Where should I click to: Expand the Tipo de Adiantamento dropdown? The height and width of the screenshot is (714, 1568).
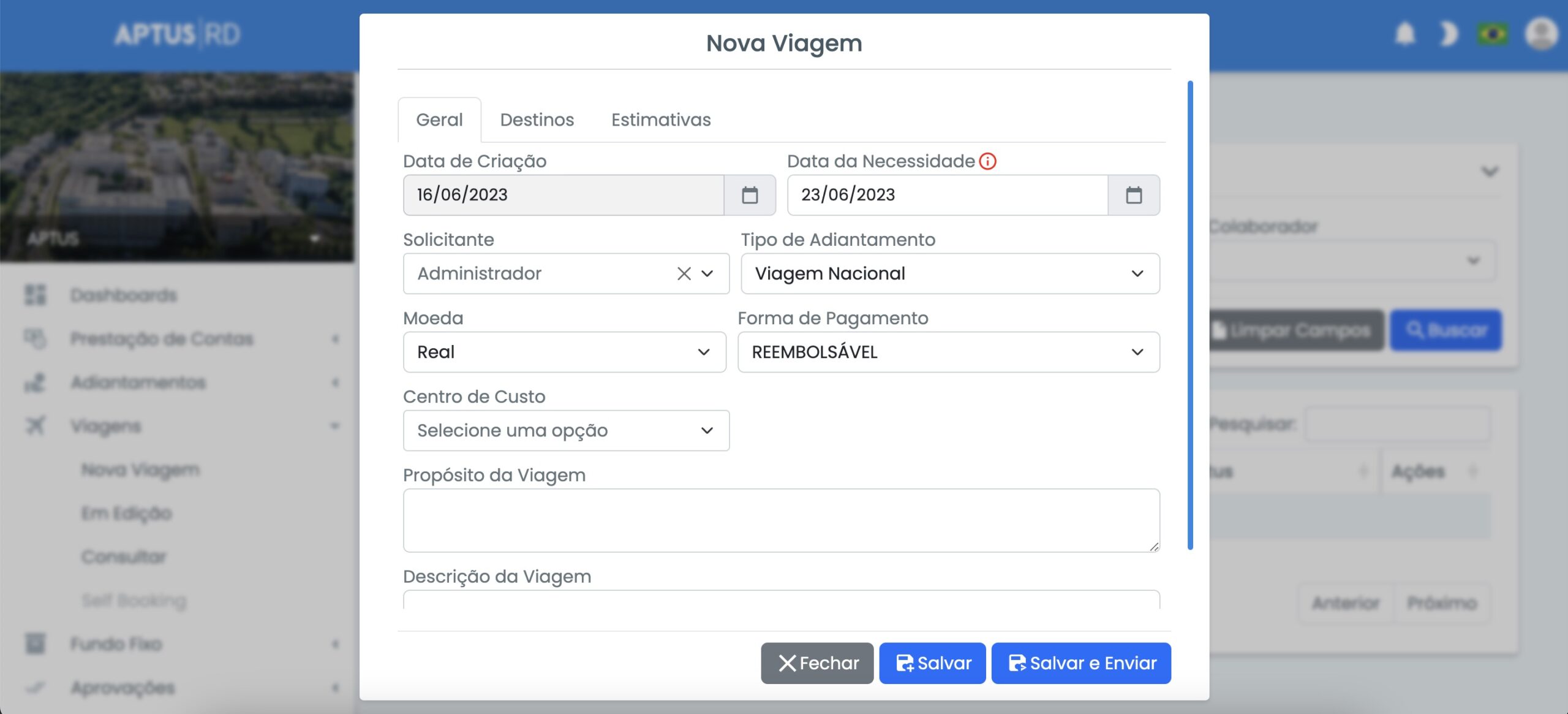click(949, 273)
